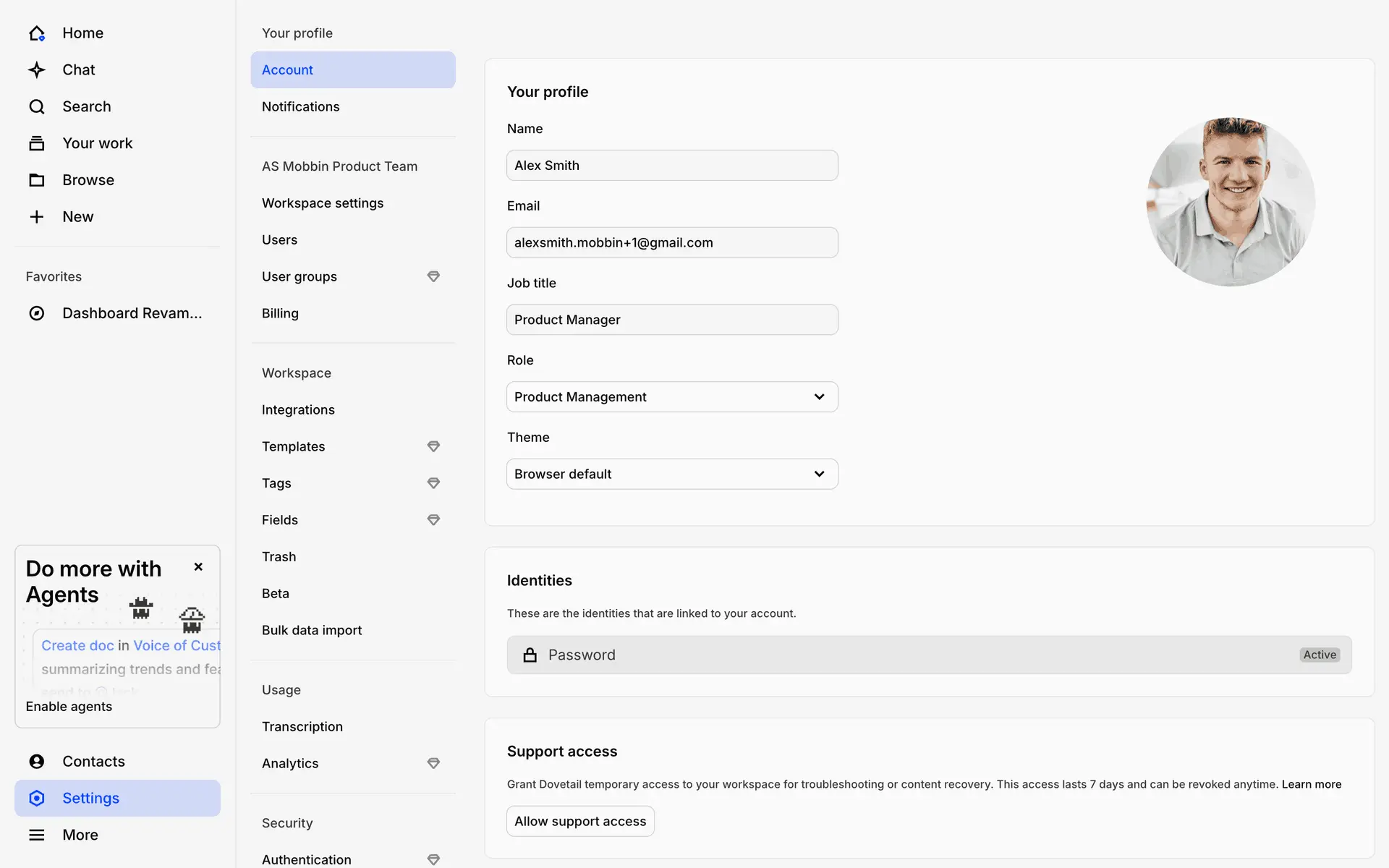Open the Integrations settings page

298,410
